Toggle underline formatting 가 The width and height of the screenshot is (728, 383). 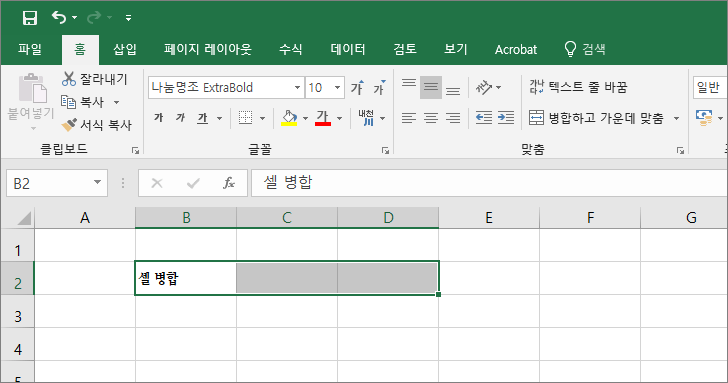tap(202, 118)
